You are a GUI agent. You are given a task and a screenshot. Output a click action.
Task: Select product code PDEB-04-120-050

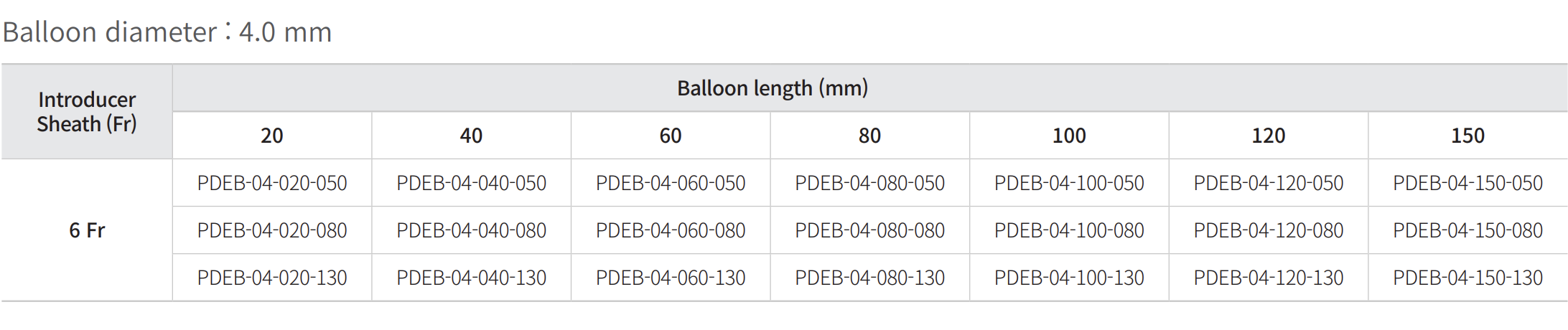(x=1269, y=183)
